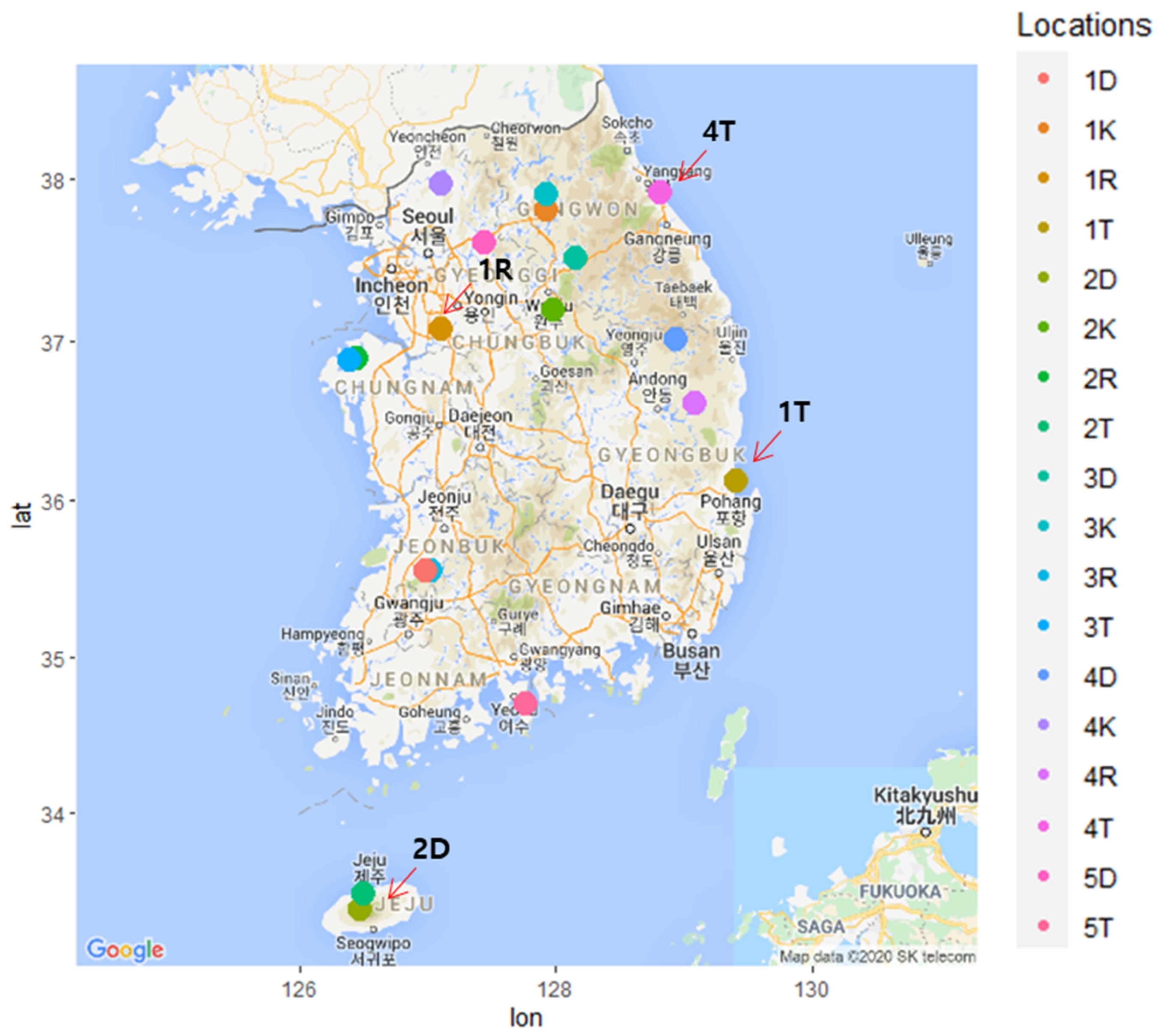The height and width of the screenshot is (1036, 1160).
Task: Click the 1T olive marker near Pohang
Action: [x=736, y=480]
